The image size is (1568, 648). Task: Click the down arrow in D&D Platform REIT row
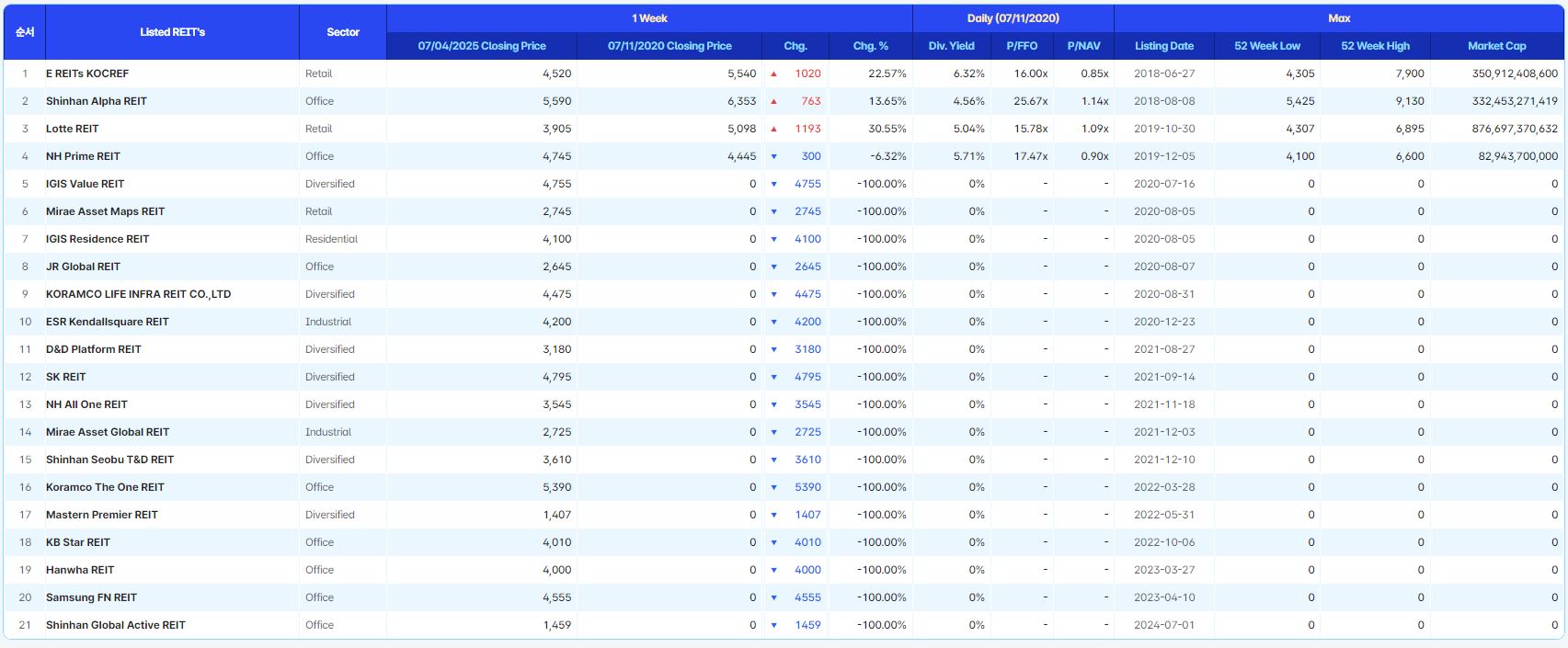(x=774, y=349)
